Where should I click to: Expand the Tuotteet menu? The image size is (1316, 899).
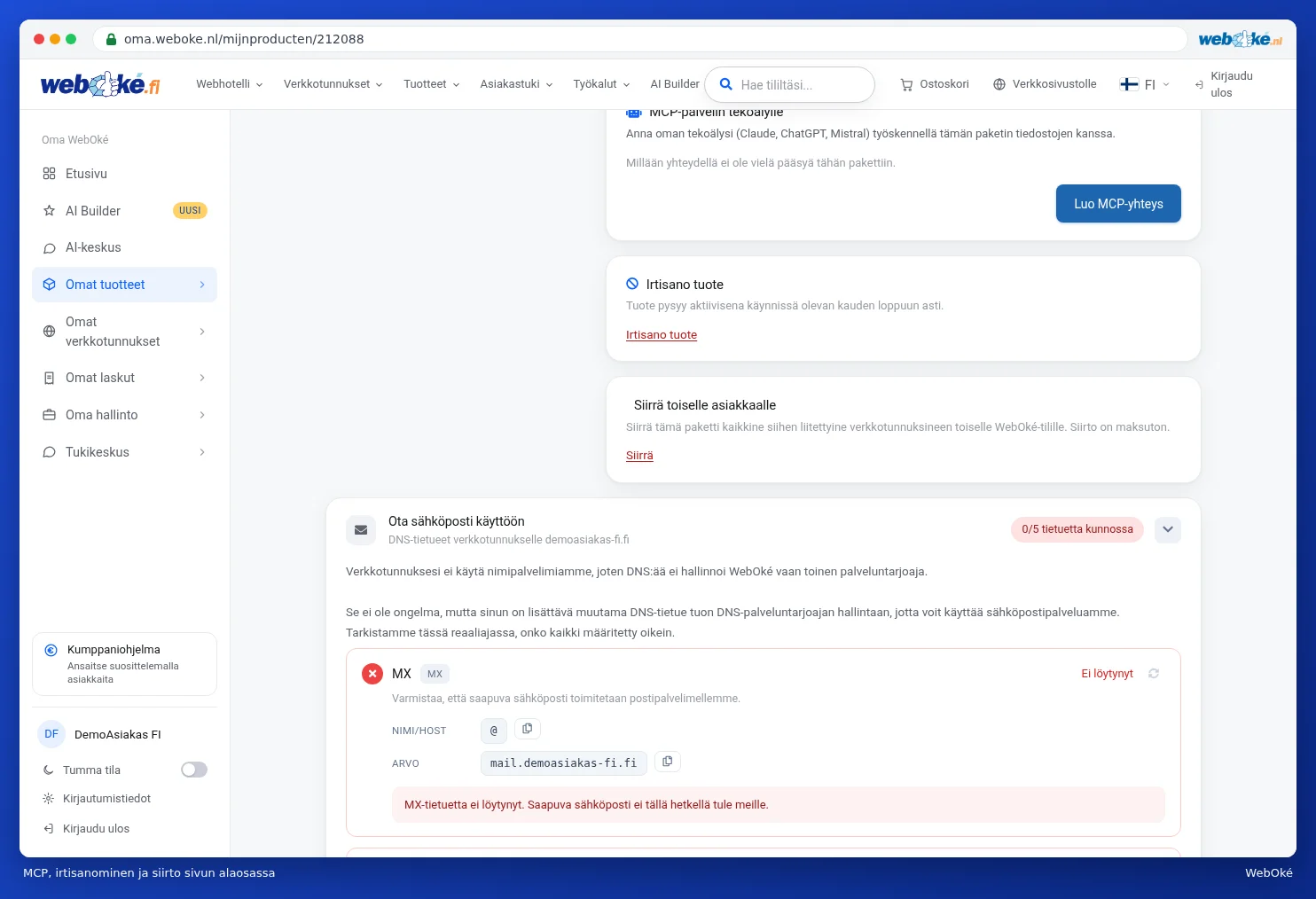(432, 84)
